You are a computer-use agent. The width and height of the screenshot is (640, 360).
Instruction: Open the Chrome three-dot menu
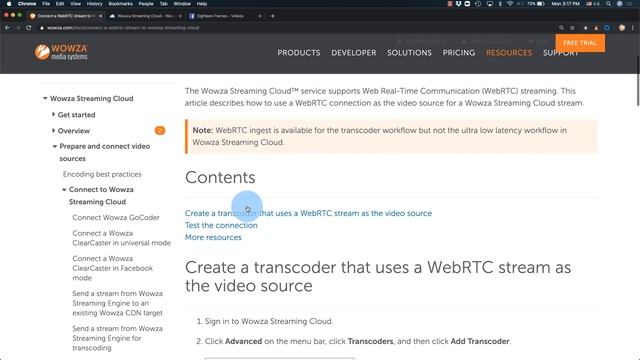coord(633,28)
